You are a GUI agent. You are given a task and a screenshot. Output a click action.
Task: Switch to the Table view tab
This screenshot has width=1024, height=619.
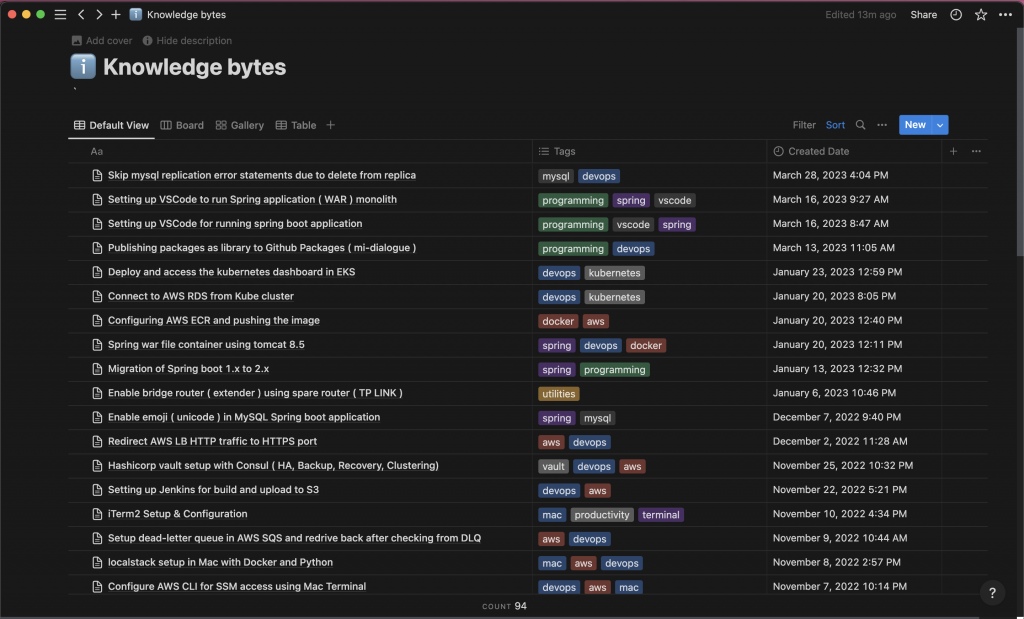296,125
